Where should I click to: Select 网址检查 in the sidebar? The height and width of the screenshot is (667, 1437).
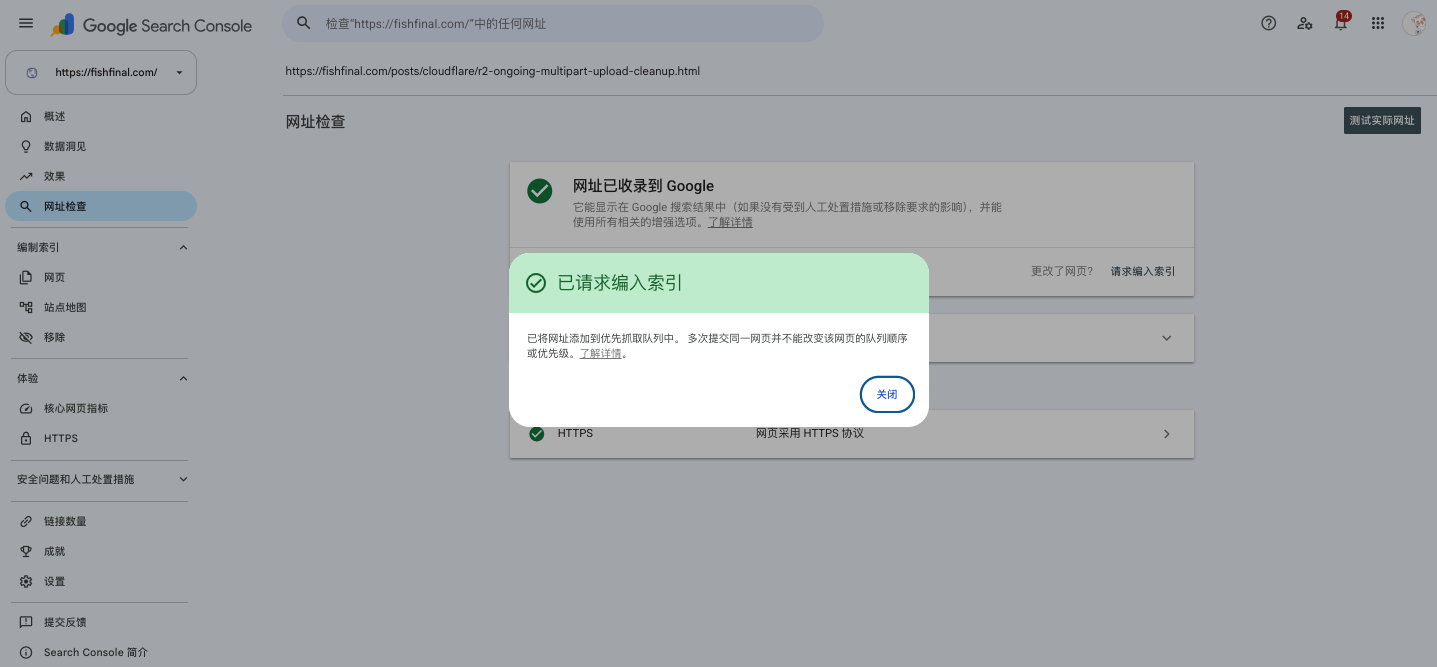point(101,206)
